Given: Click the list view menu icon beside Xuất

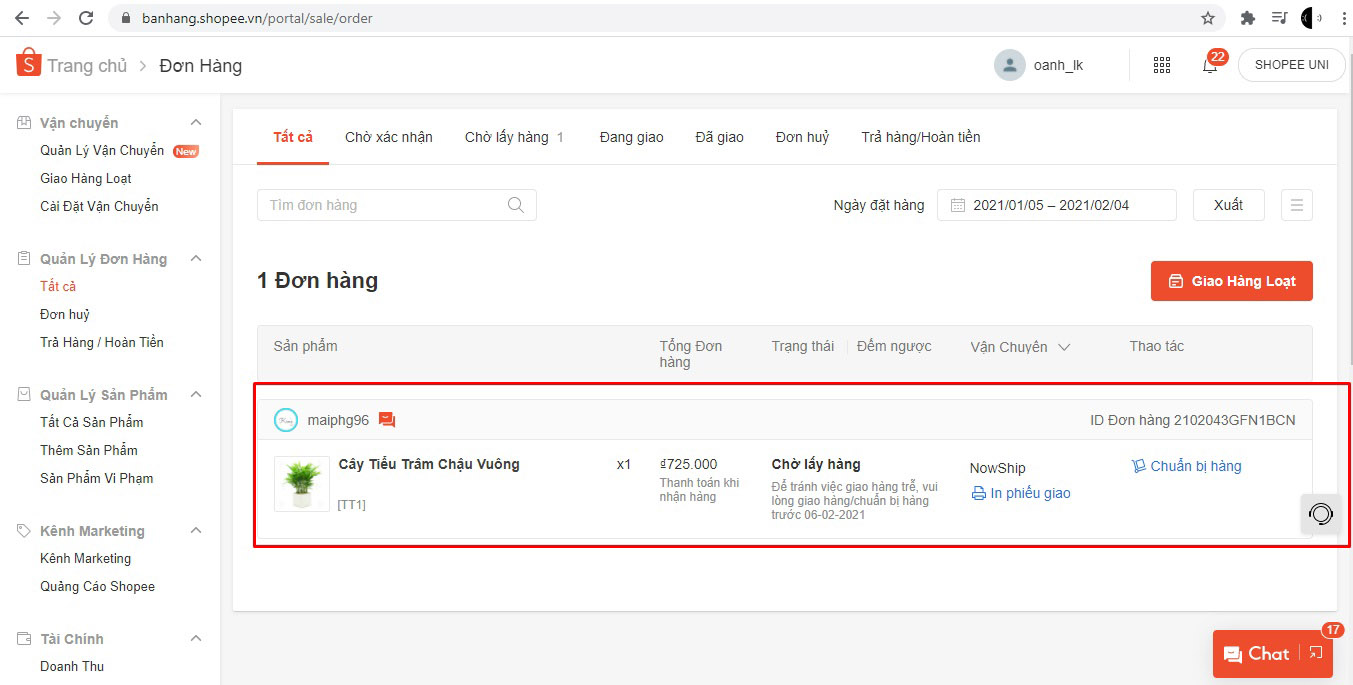Looking at the screenshot, I should click(1296, 205).
